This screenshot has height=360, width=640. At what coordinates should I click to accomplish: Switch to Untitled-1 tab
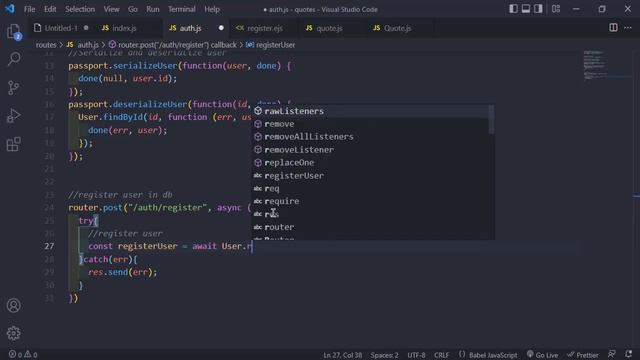pyautogui.click(x=61, y=28)
